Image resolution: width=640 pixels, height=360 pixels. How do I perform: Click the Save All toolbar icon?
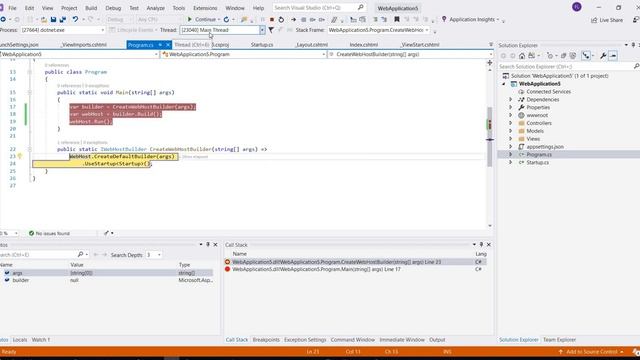coord(63,19)
